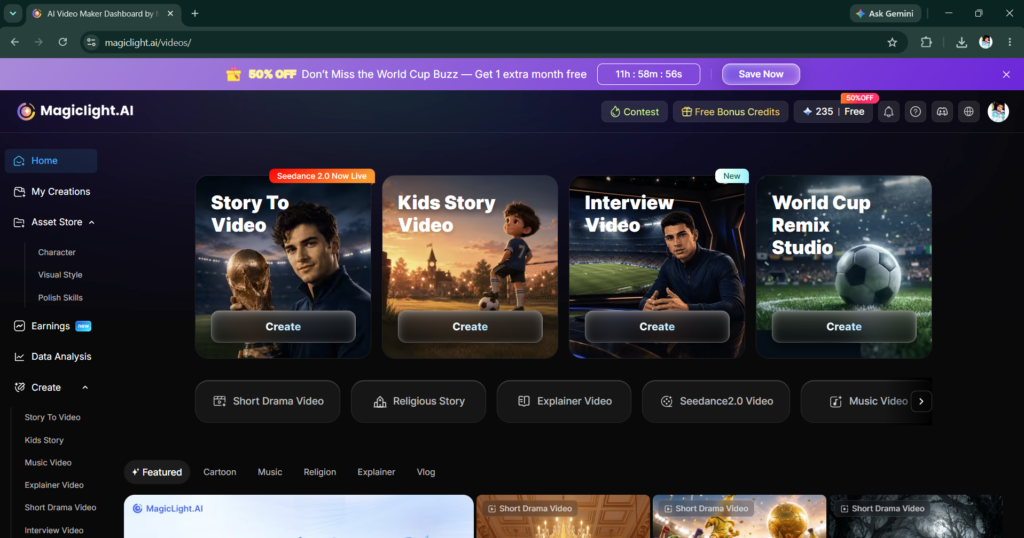This screenshot has height=538, width=1024.
Task: Create a Kids Story Video project
Action: pyautogui.click(x=470, y=326)
